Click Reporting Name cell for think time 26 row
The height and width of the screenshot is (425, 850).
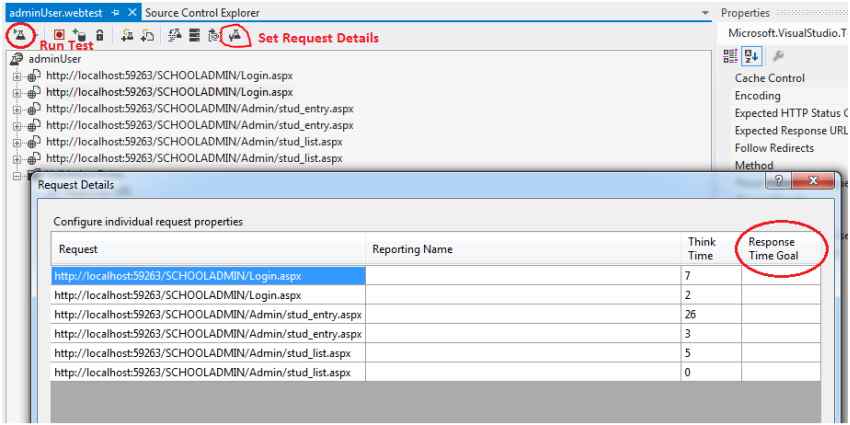[524, 314]
